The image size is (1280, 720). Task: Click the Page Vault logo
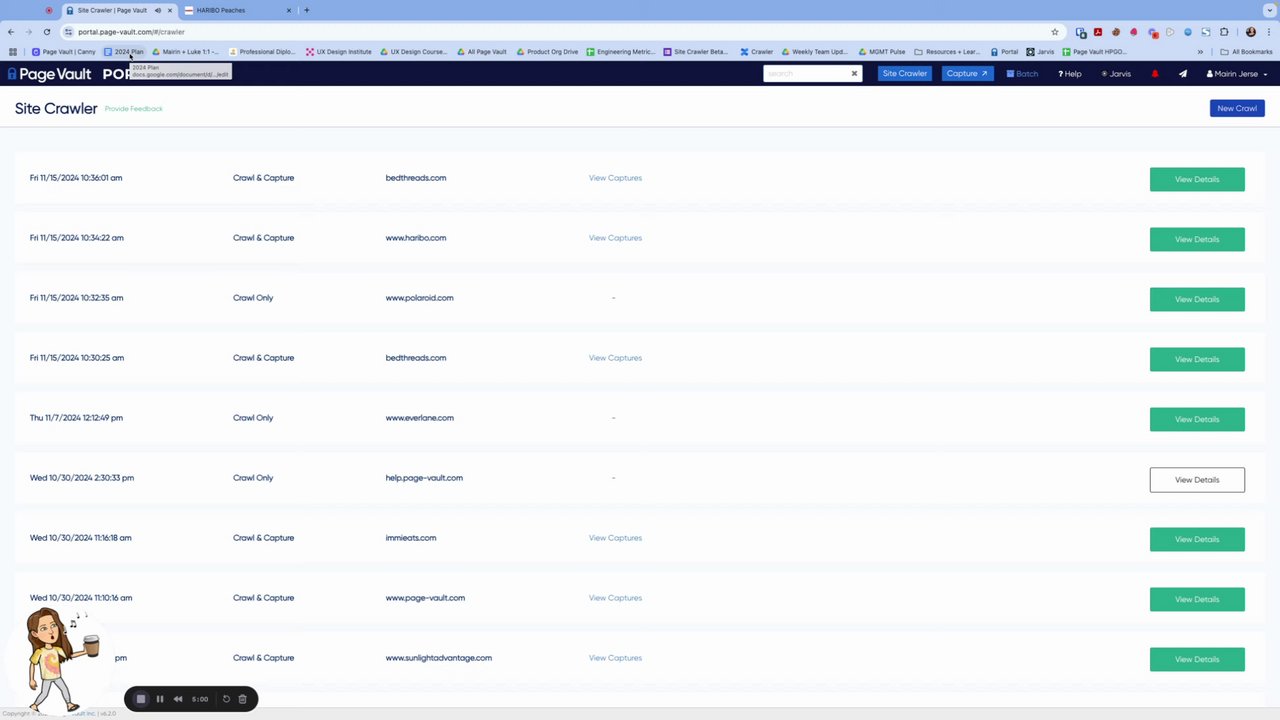click(x=49, y=74)
